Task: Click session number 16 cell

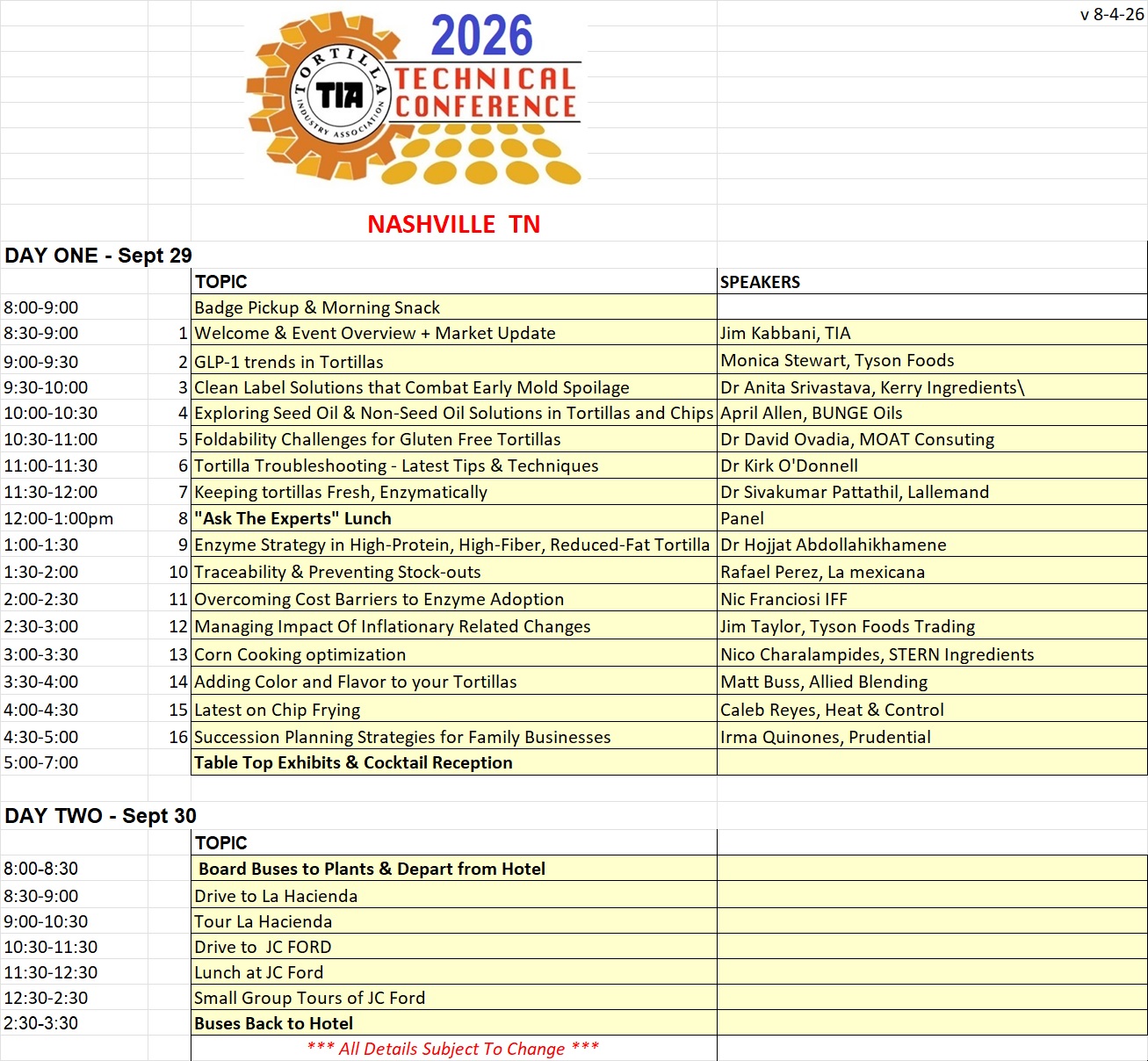Action: coord(170,737)
